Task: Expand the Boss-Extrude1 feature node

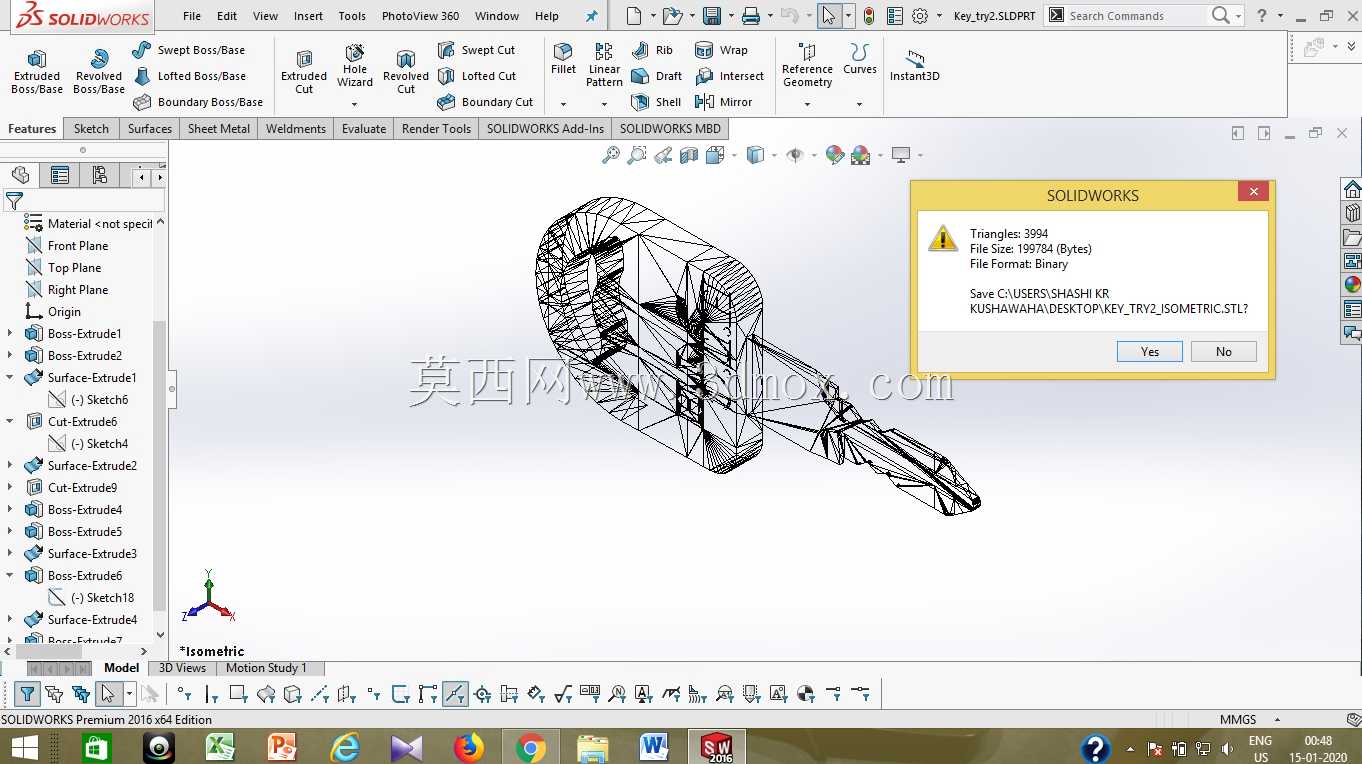Action: [x=10, y=334]
